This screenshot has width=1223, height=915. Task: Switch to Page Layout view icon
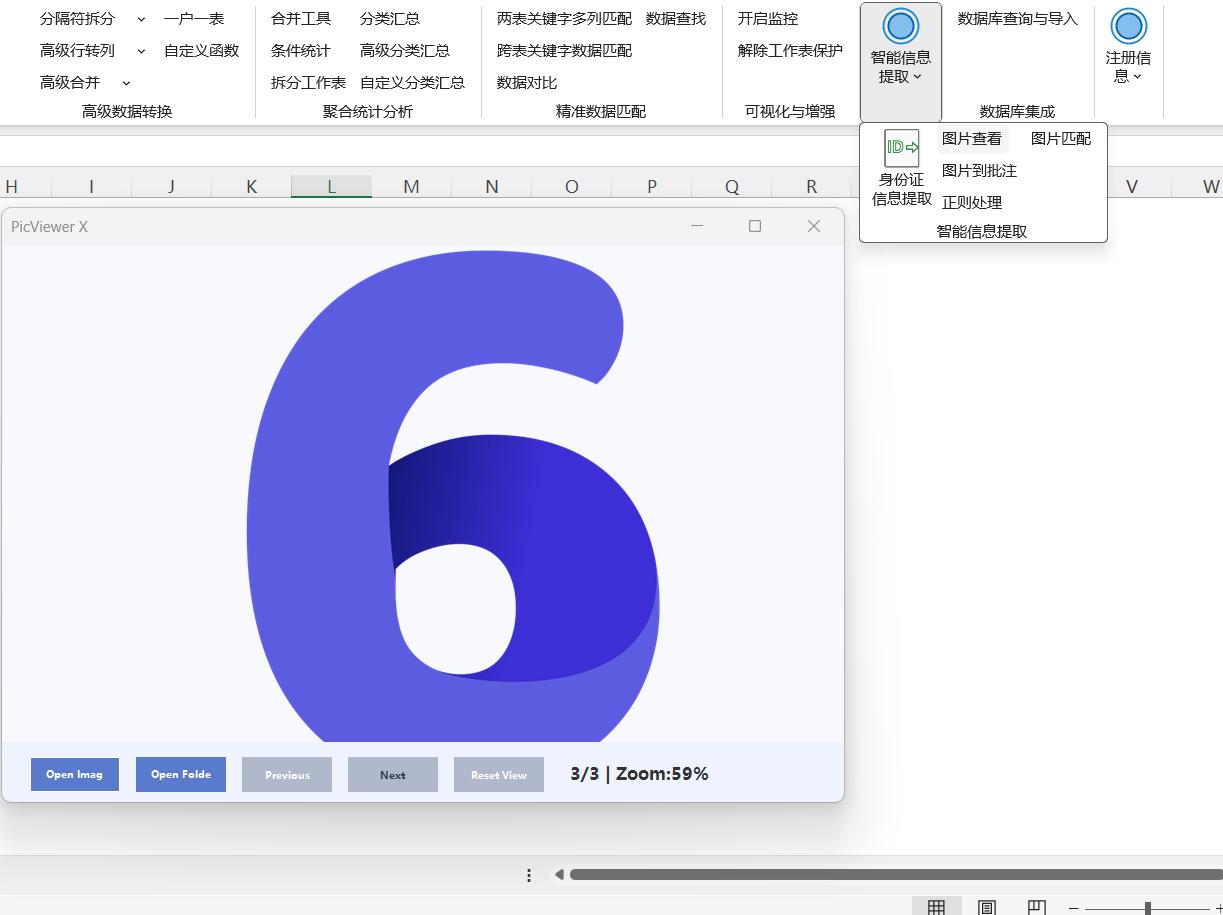point(986,907)
